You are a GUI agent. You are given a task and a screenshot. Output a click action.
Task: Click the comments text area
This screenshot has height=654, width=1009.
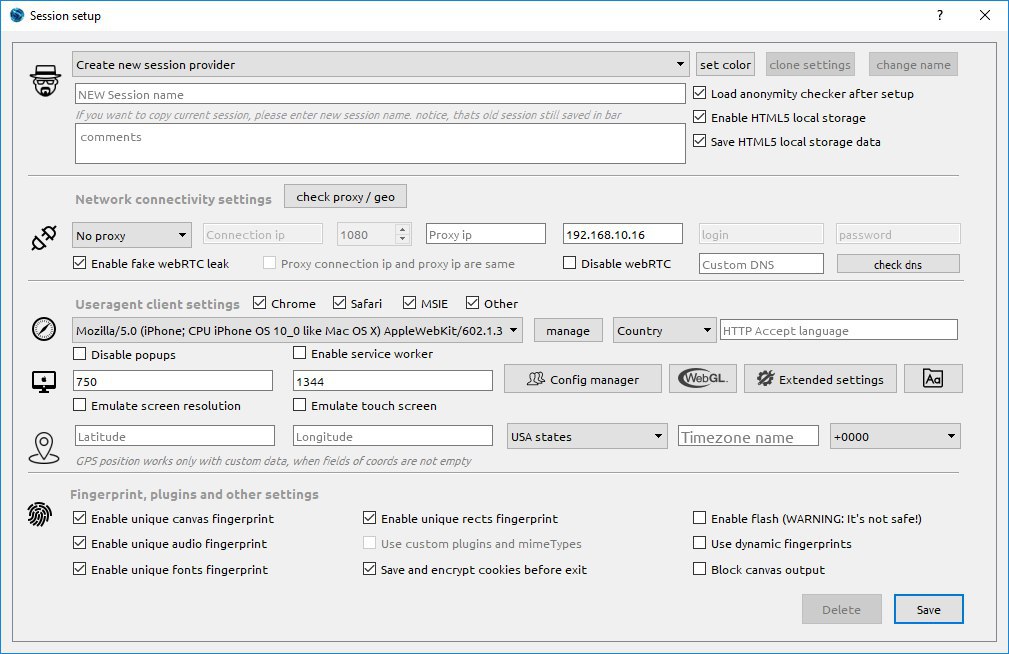click(380, 144)
